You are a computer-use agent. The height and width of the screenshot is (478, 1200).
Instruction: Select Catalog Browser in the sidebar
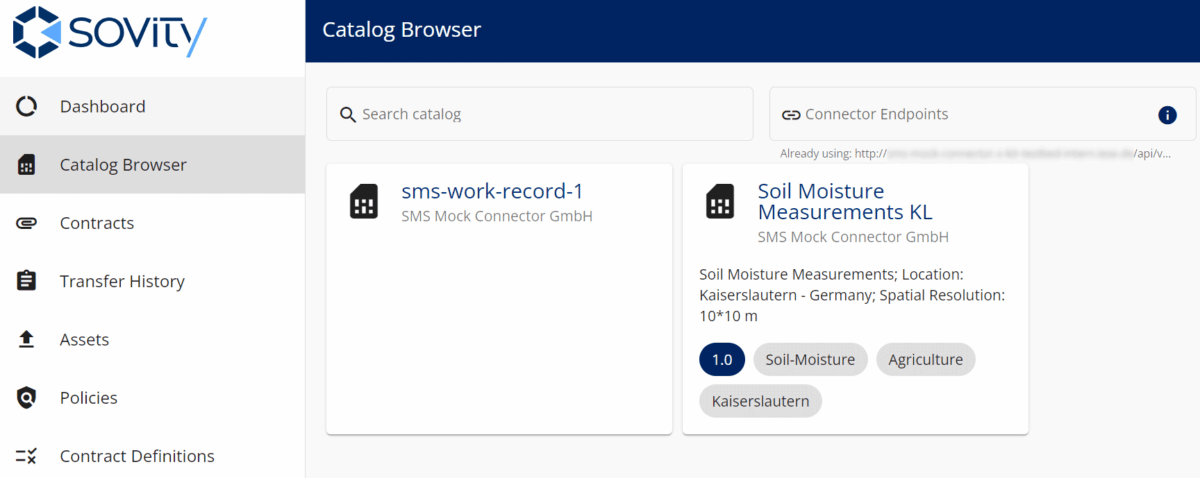pyautogui.click(x=152, y=165)
